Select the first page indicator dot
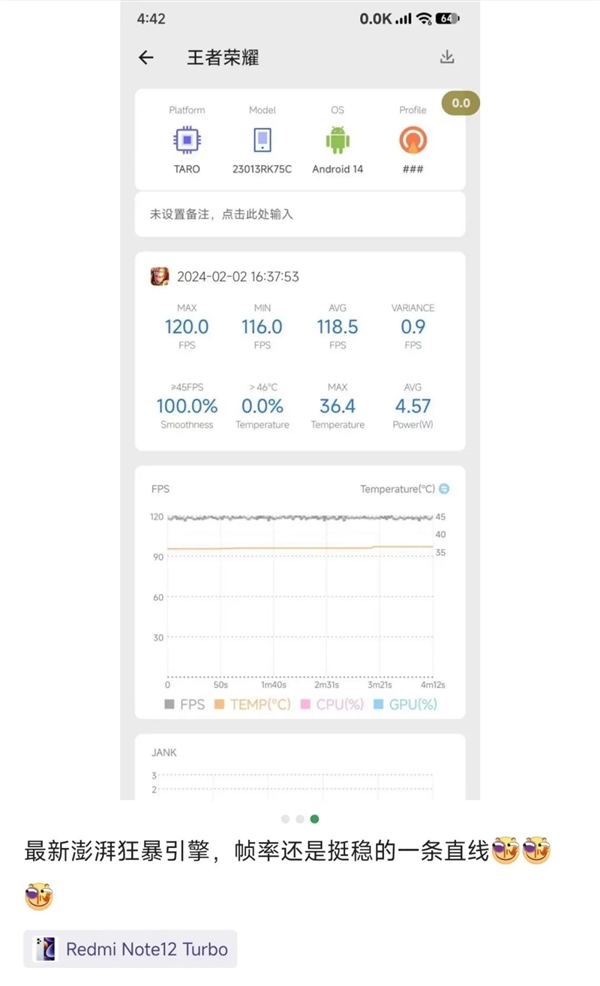This screenshot has height=986, width=600. pyautogui.click(x=285, y=819)
